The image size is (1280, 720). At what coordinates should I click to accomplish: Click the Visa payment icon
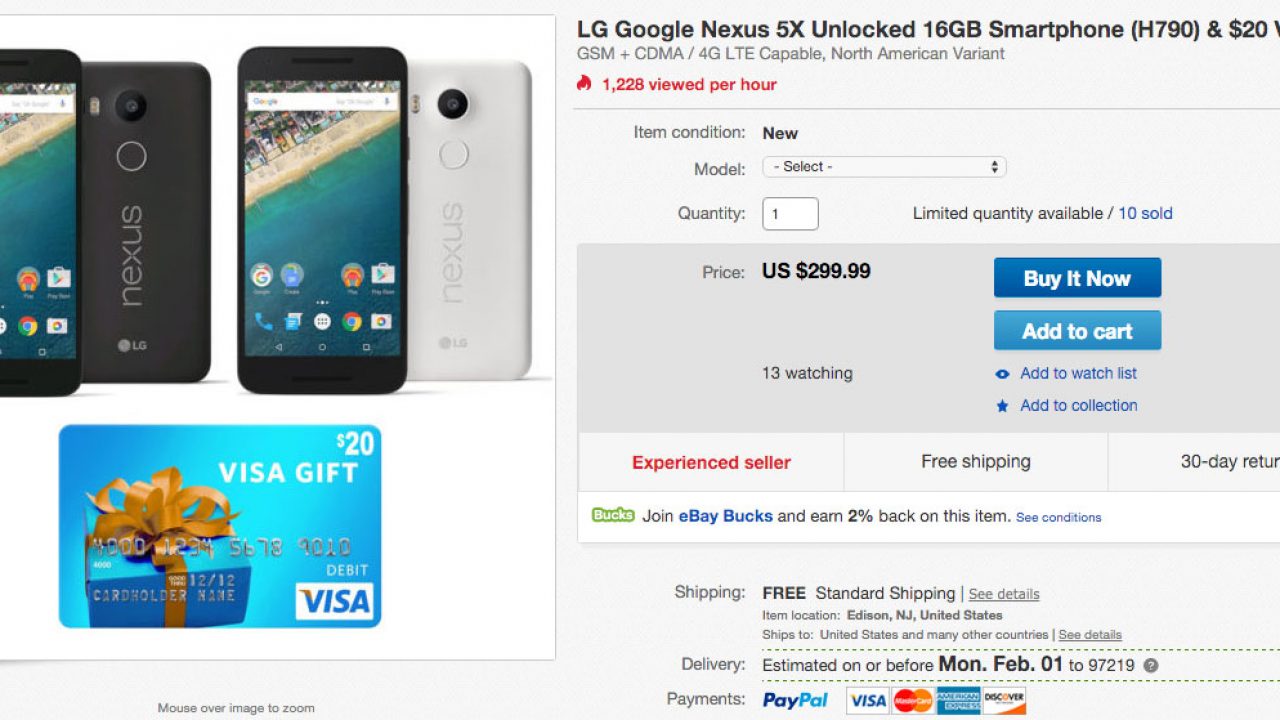pyautogui.click(x=867, y=700)
